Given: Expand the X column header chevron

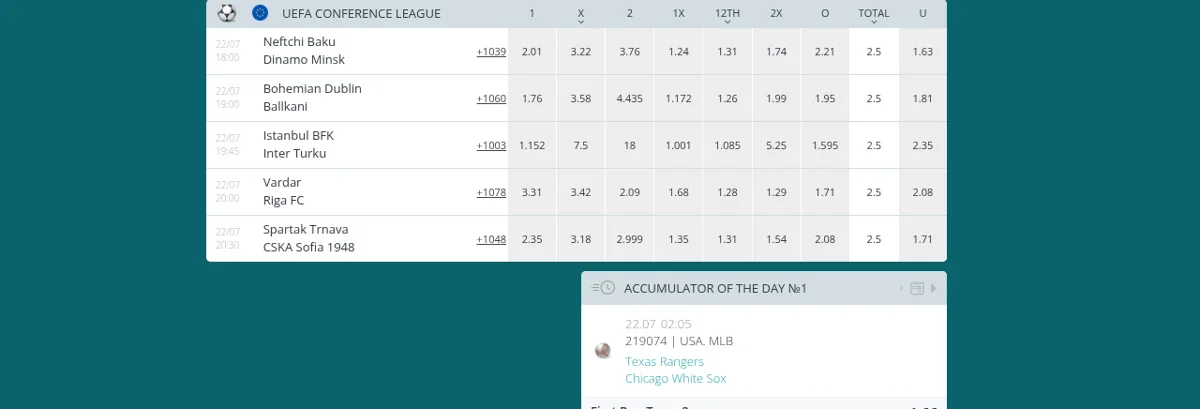Looking at the screenshot, I should point(581,21).
